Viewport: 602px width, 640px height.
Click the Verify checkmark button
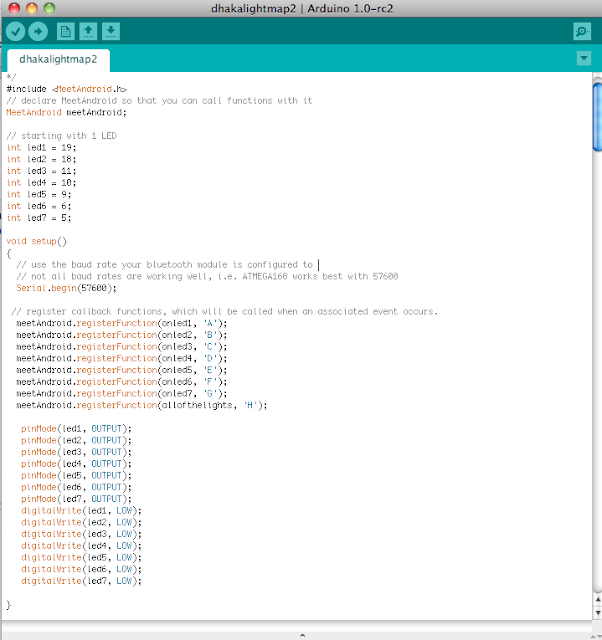click(16, 31)
